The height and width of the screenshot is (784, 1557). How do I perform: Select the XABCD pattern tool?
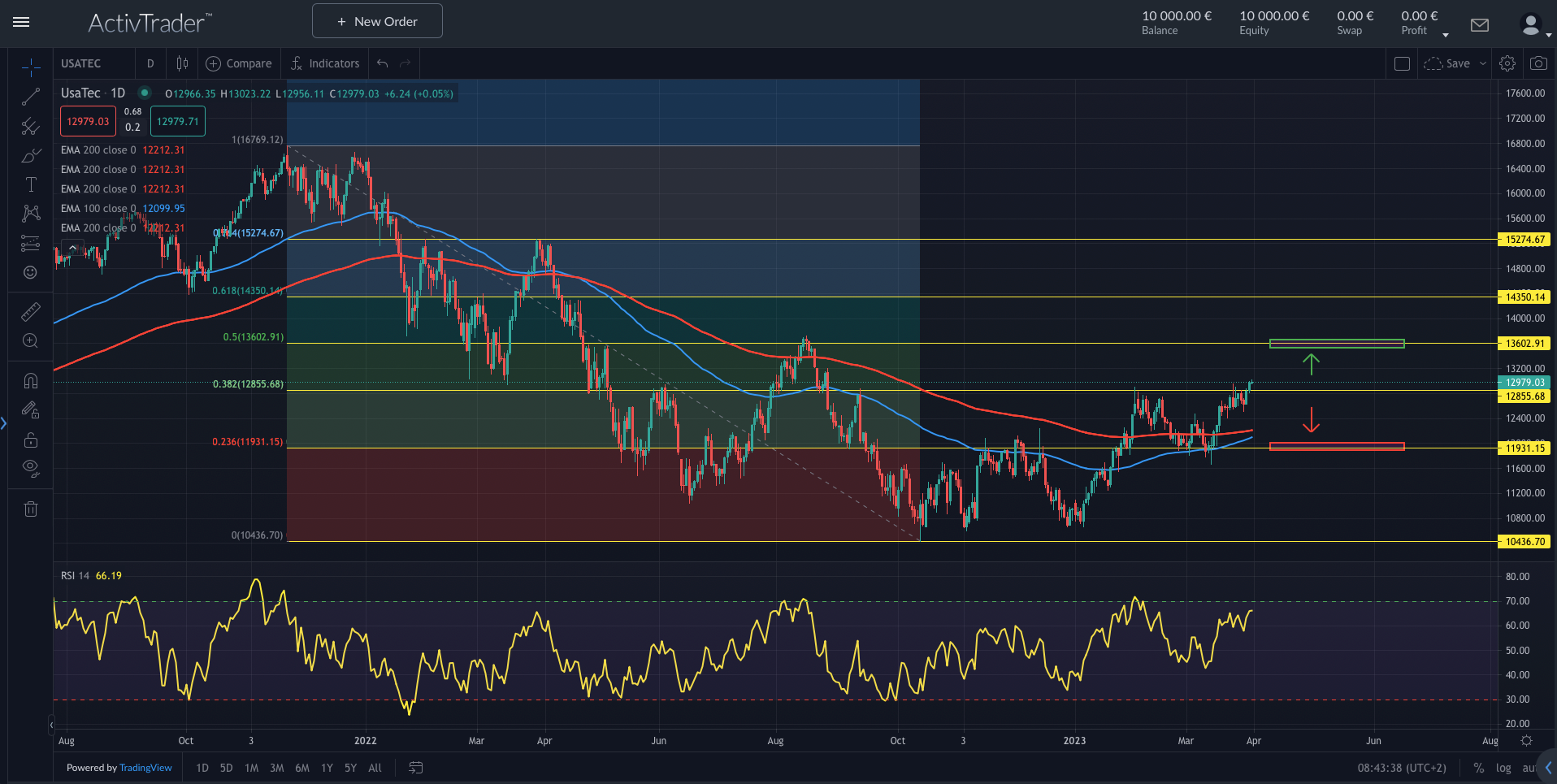[30, 213]
